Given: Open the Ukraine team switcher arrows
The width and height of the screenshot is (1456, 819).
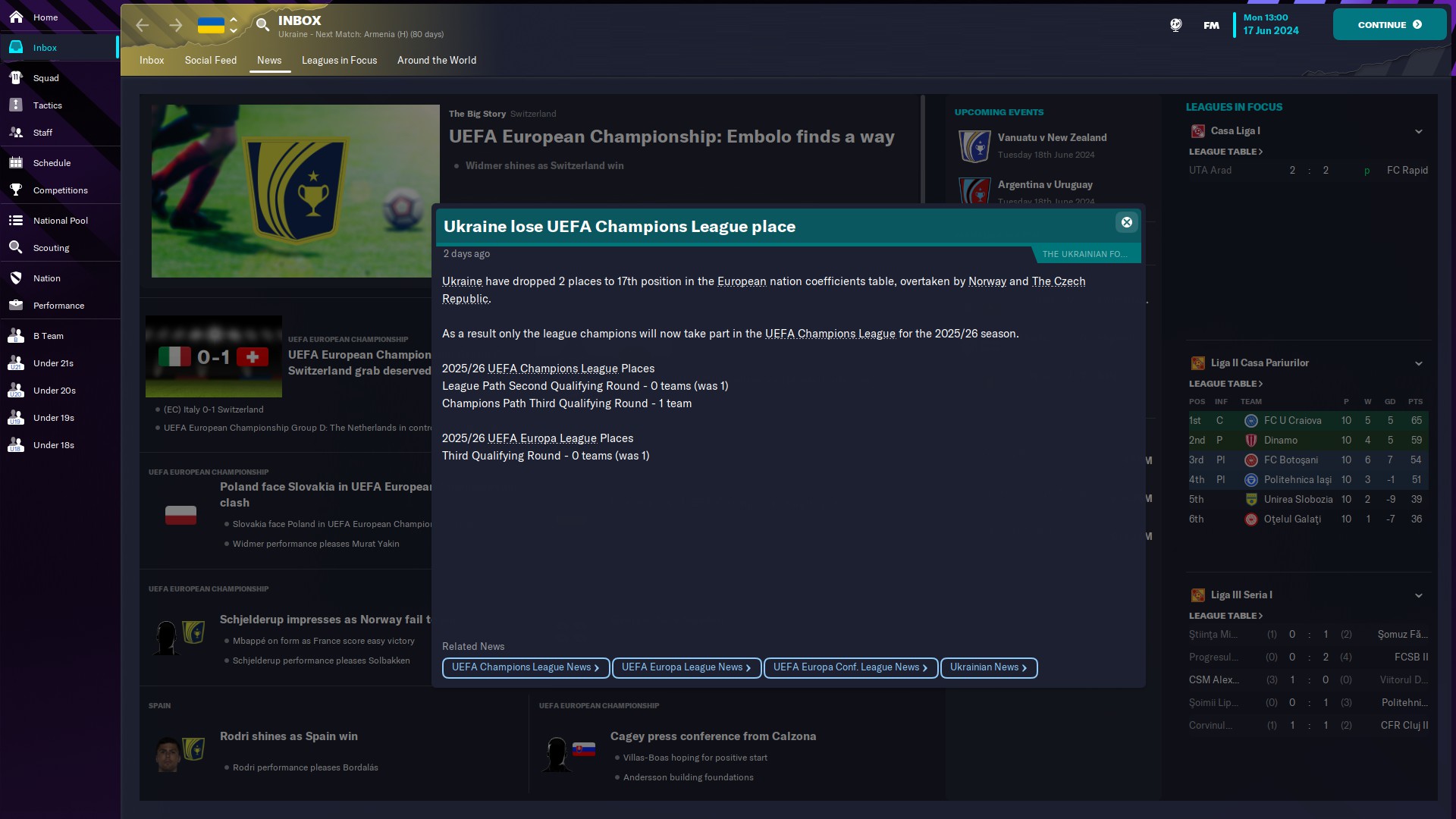Looking at the screenshot, I should pos(234,25).
